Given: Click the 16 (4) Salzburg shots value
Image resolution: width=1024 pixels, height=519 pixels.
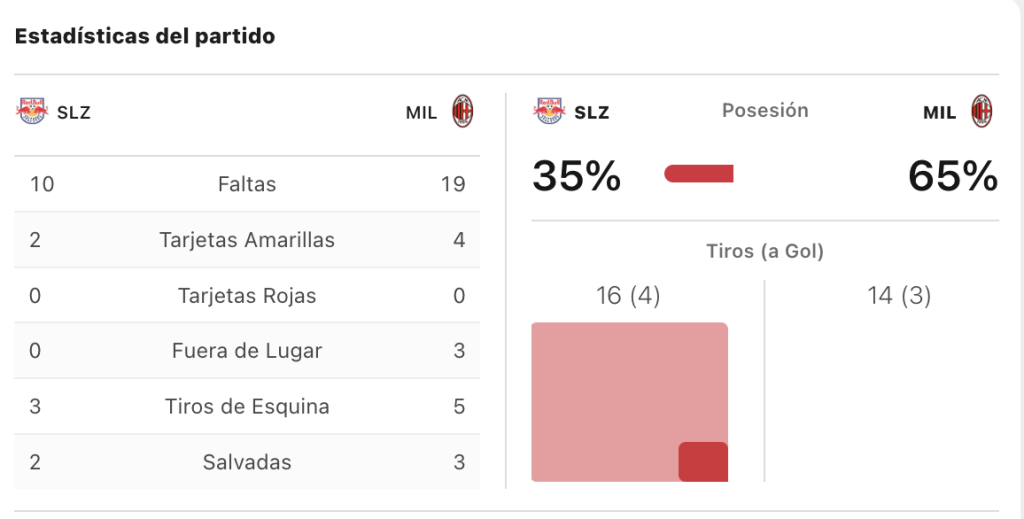Looking at the screenshot, I should point(628,296).
